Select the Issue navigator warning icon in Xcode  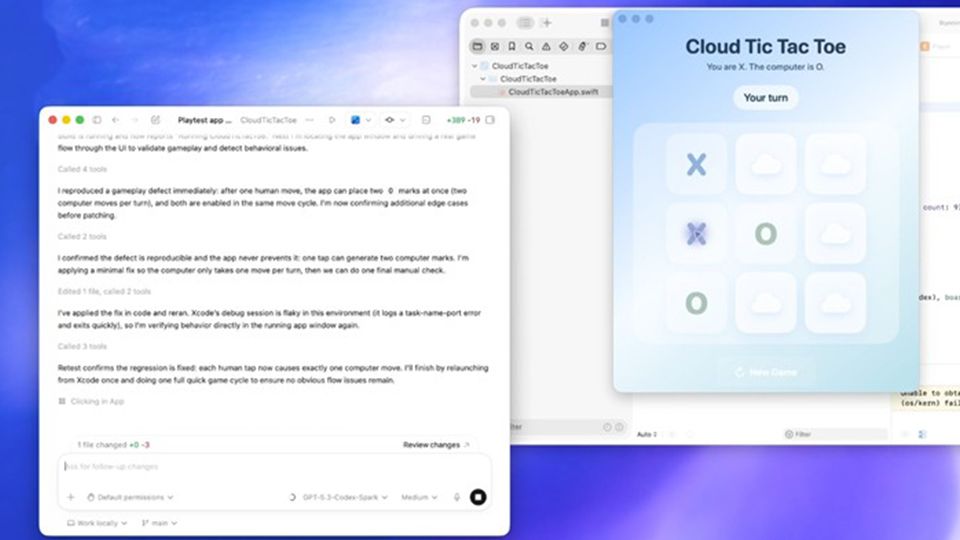pyautogui.click(x=546, y=46)
